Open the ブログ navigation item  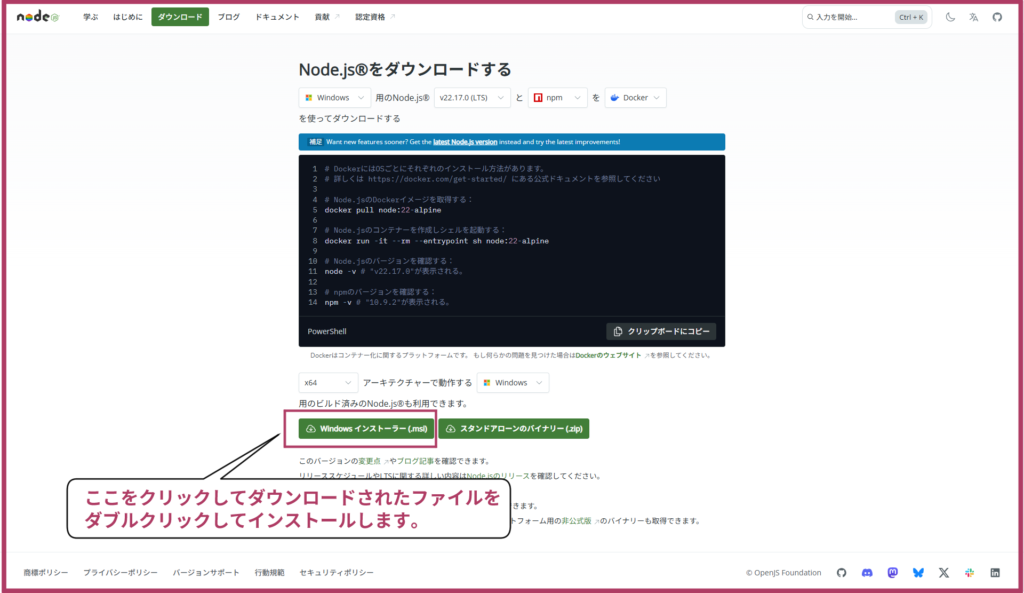[229, 17]
